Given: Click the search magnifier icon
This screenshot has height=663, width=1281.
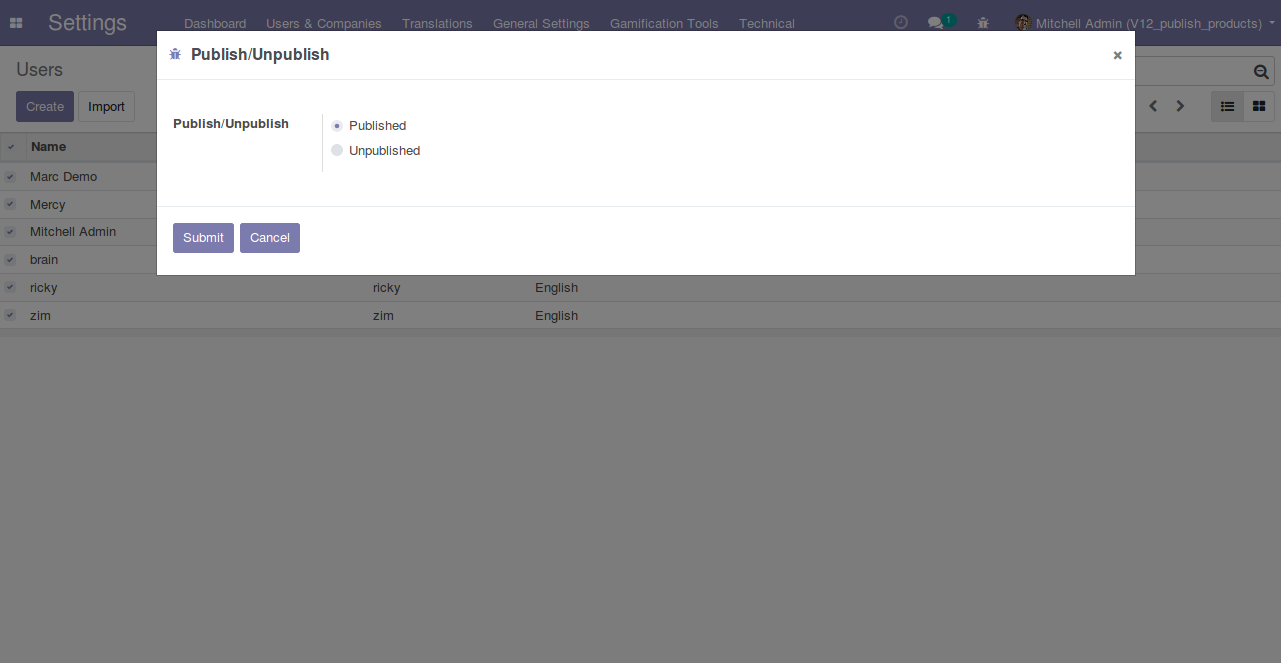Looking at the screenshot, I should (x=1261, y=72).
